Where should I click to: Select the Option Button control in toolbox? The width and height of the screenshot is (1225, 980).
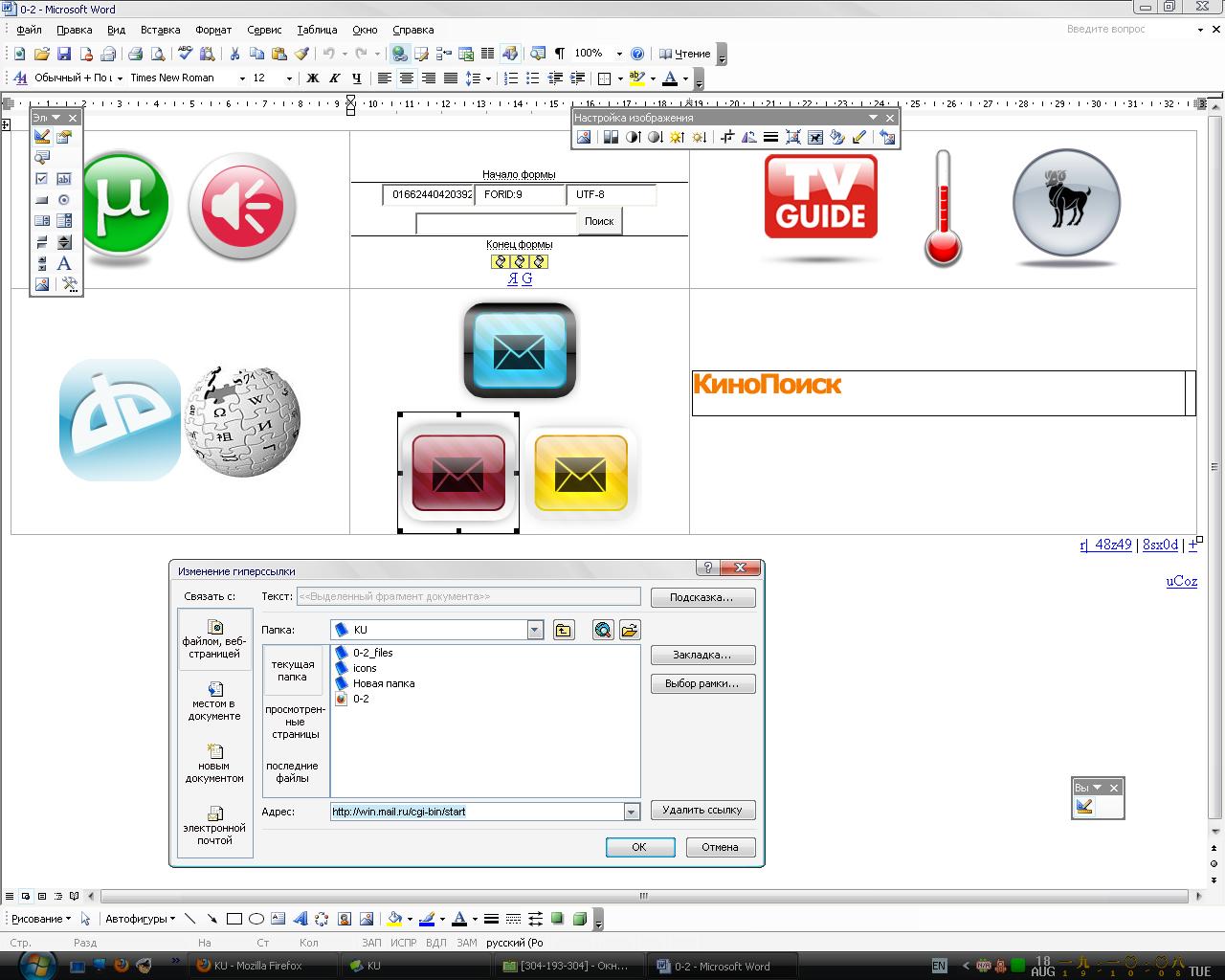pyautogui.click(x=64, y=200)
